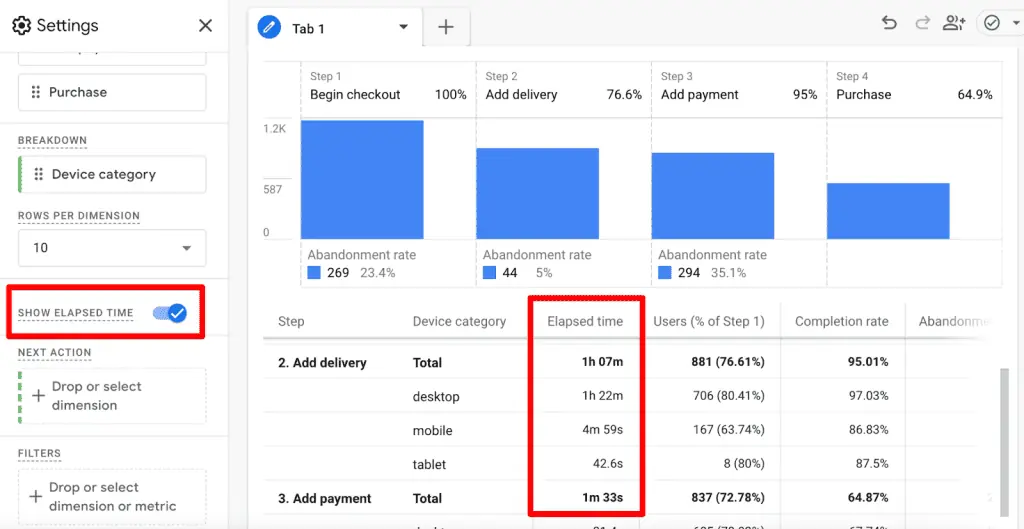Click the 1h 22m elapsed time cell
The height and width of the screenshot is (529, 1024).
[x=600, y=396]
